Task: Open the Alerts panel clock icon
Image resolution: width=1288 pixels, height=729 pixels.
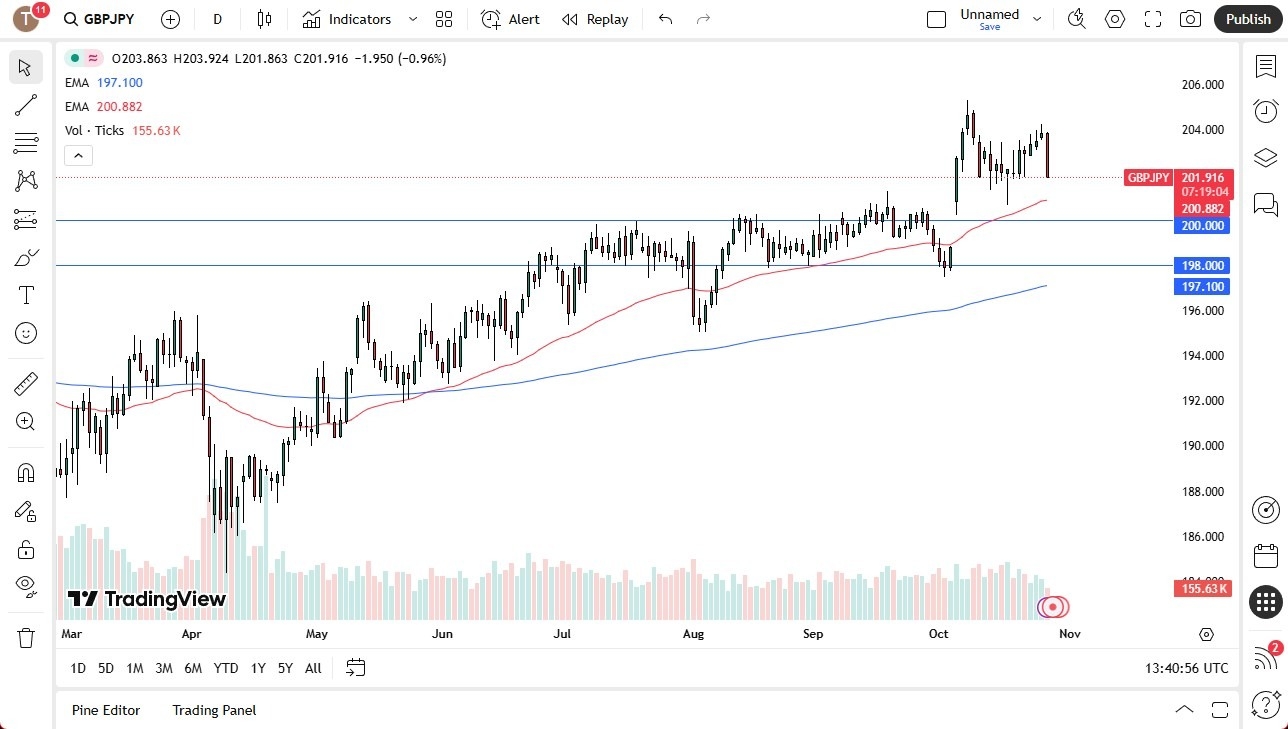Action: click(x=1265, y=111)
